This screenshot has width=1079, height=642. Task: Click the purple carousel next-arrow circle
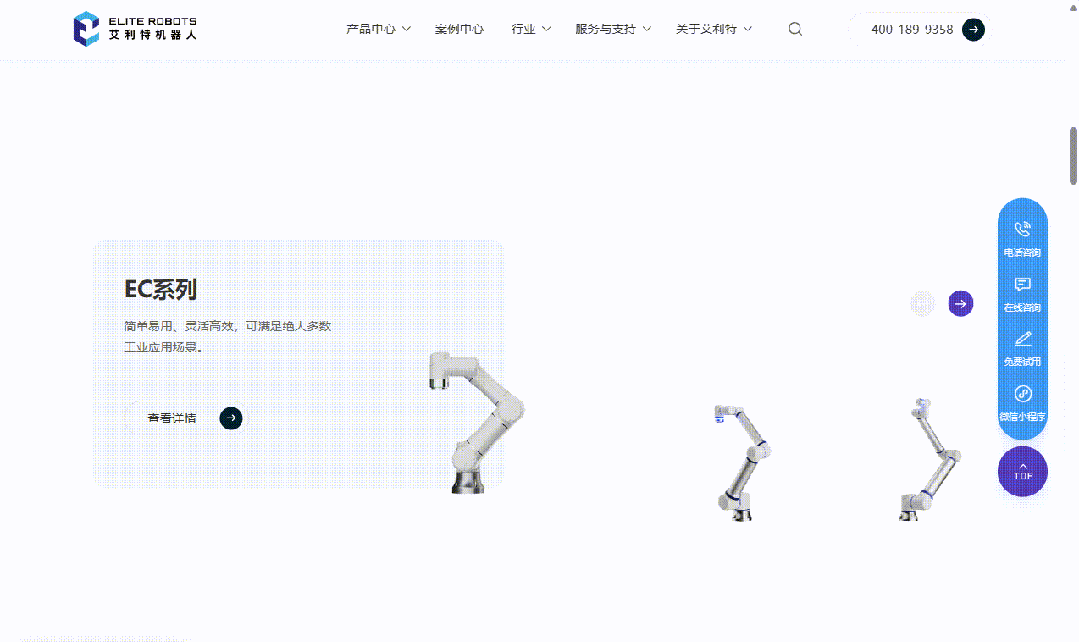point(960,303)
